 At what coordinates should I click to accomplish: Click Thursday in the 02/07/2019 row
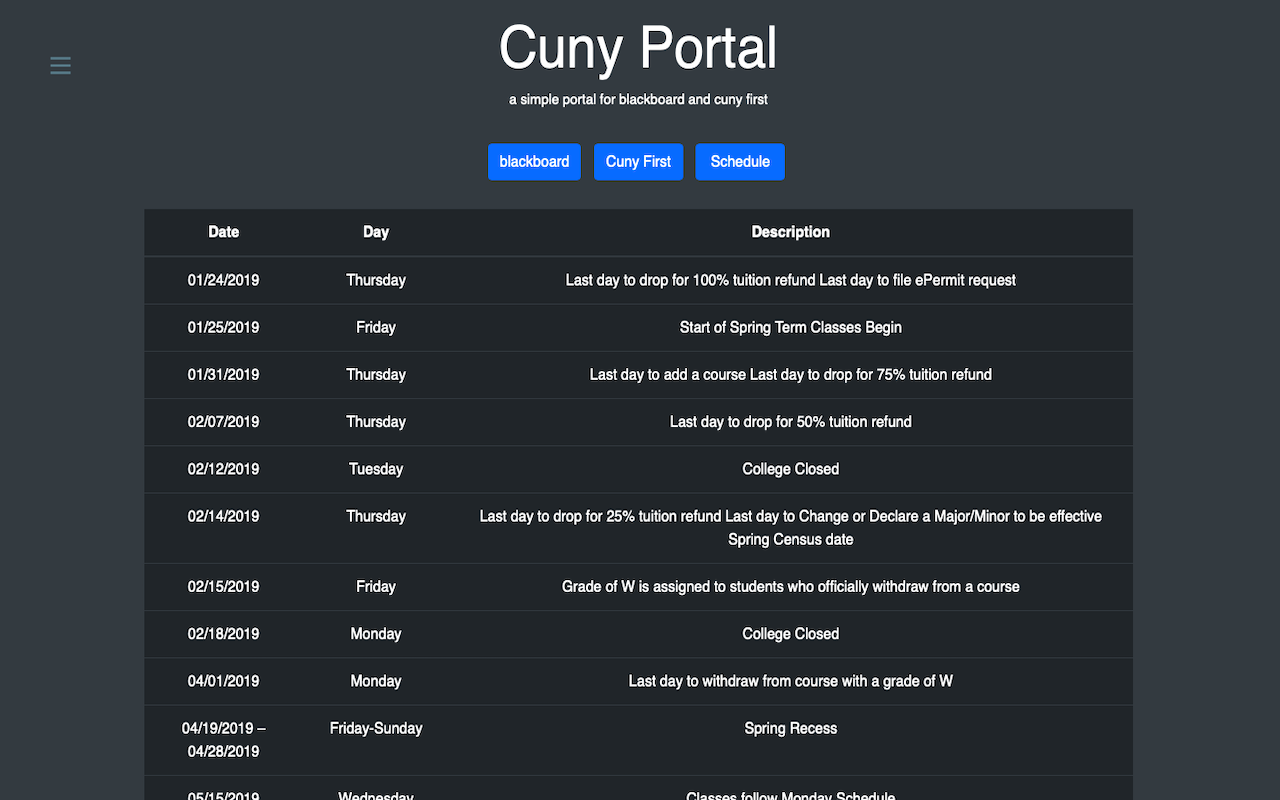point(376,422)
